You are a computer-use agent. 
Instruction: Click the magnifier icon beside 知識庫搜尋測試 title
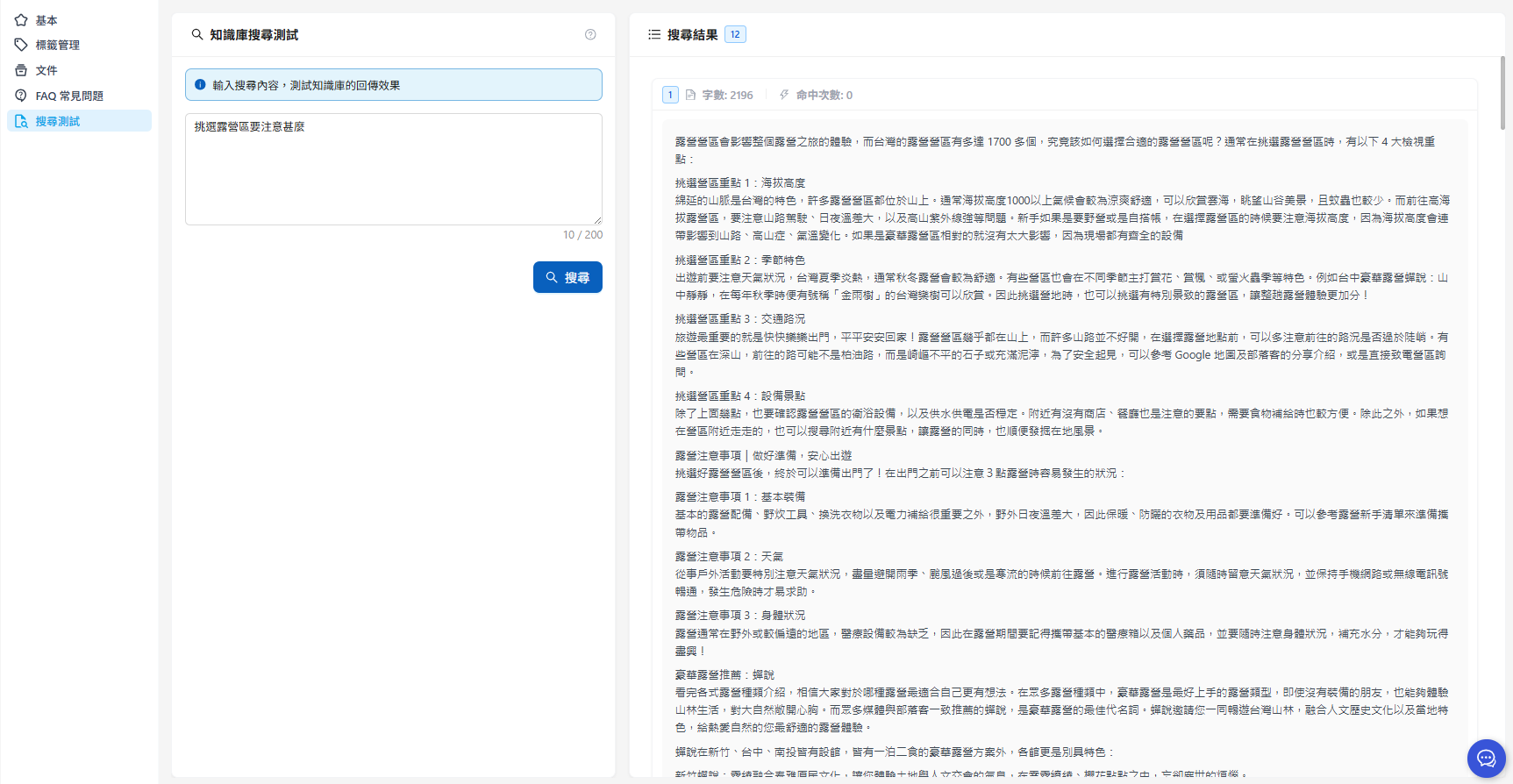click(x=197, y=35)
